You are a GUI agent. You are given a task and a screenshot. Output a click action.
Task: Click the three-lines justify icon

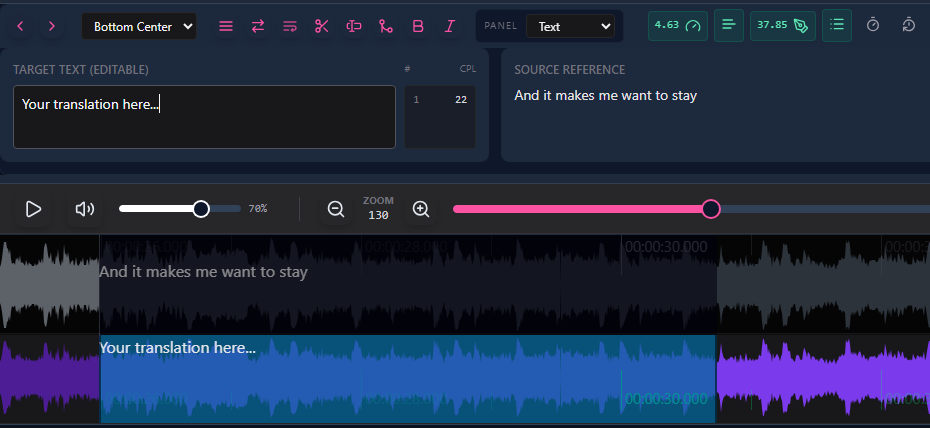pyautogui.click(x=226, y=26)
